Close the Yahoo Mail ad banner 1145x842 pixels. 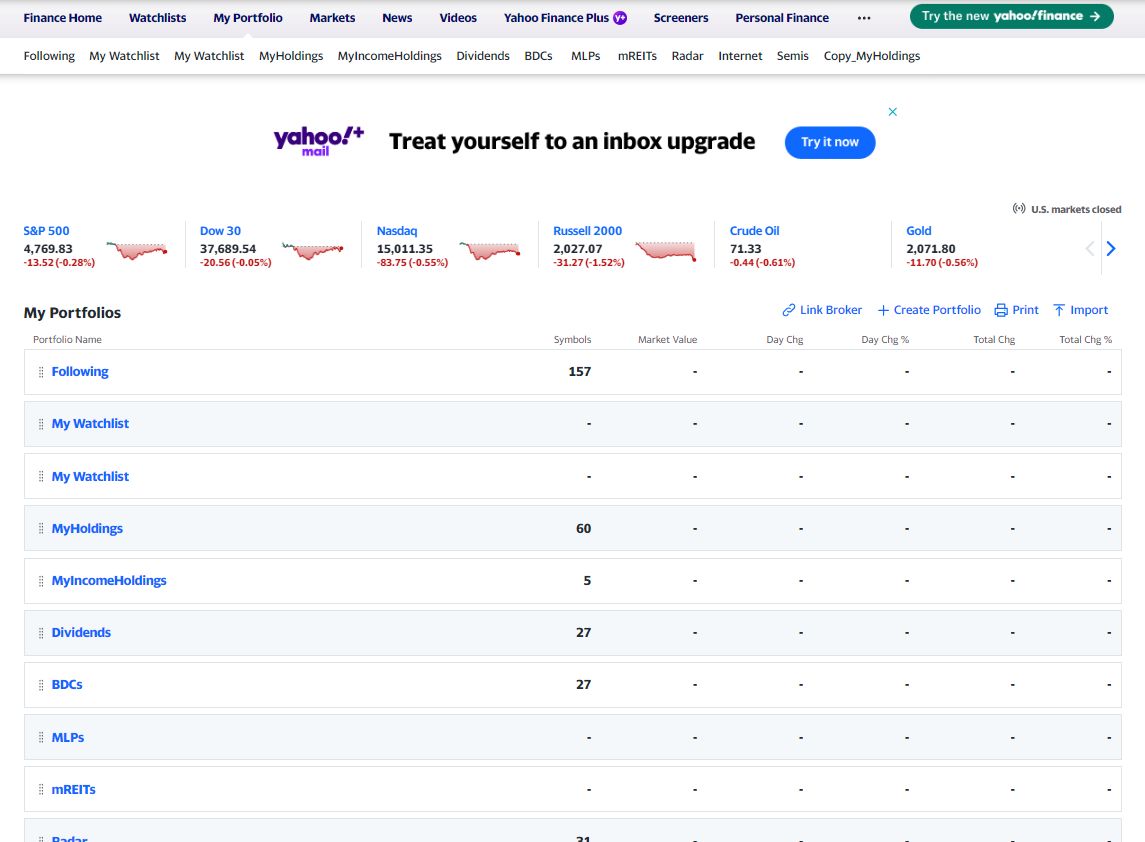(x=893, y=112)
